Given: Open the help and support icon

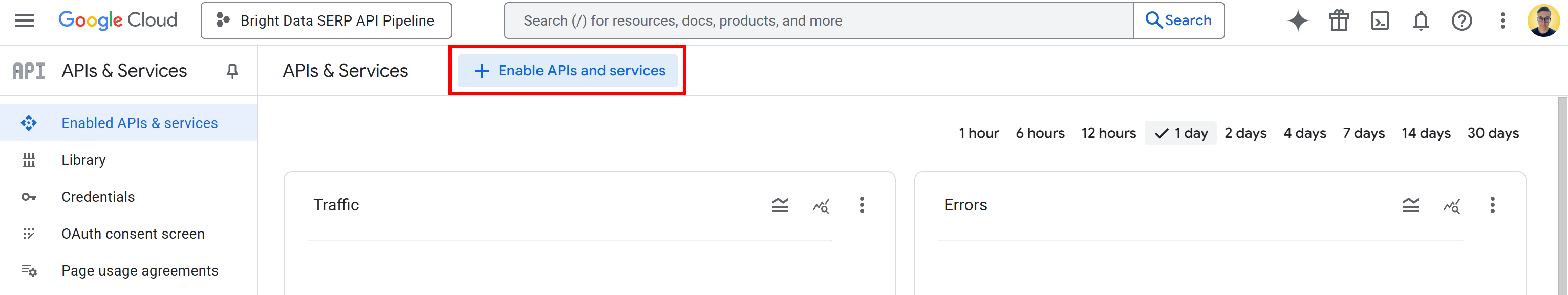Looking at the screenshot, I should (x=1462, y=20).
